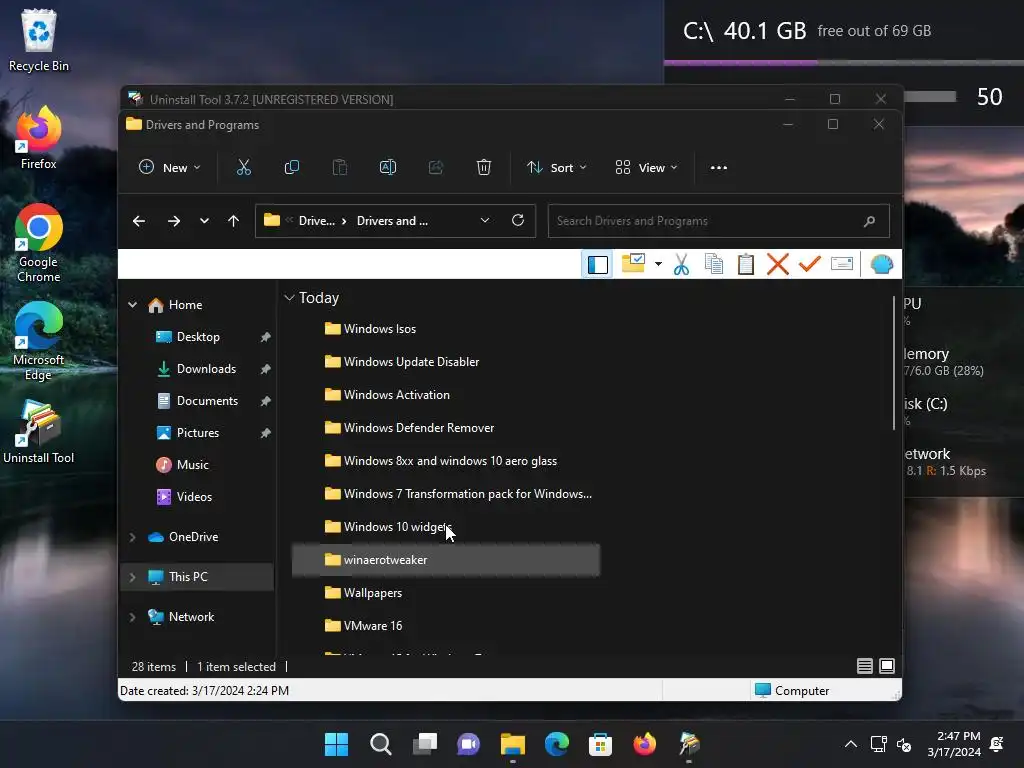The image size is (1024, 768).
Task: Go forward with the right arrow
Action: (174, 221)
